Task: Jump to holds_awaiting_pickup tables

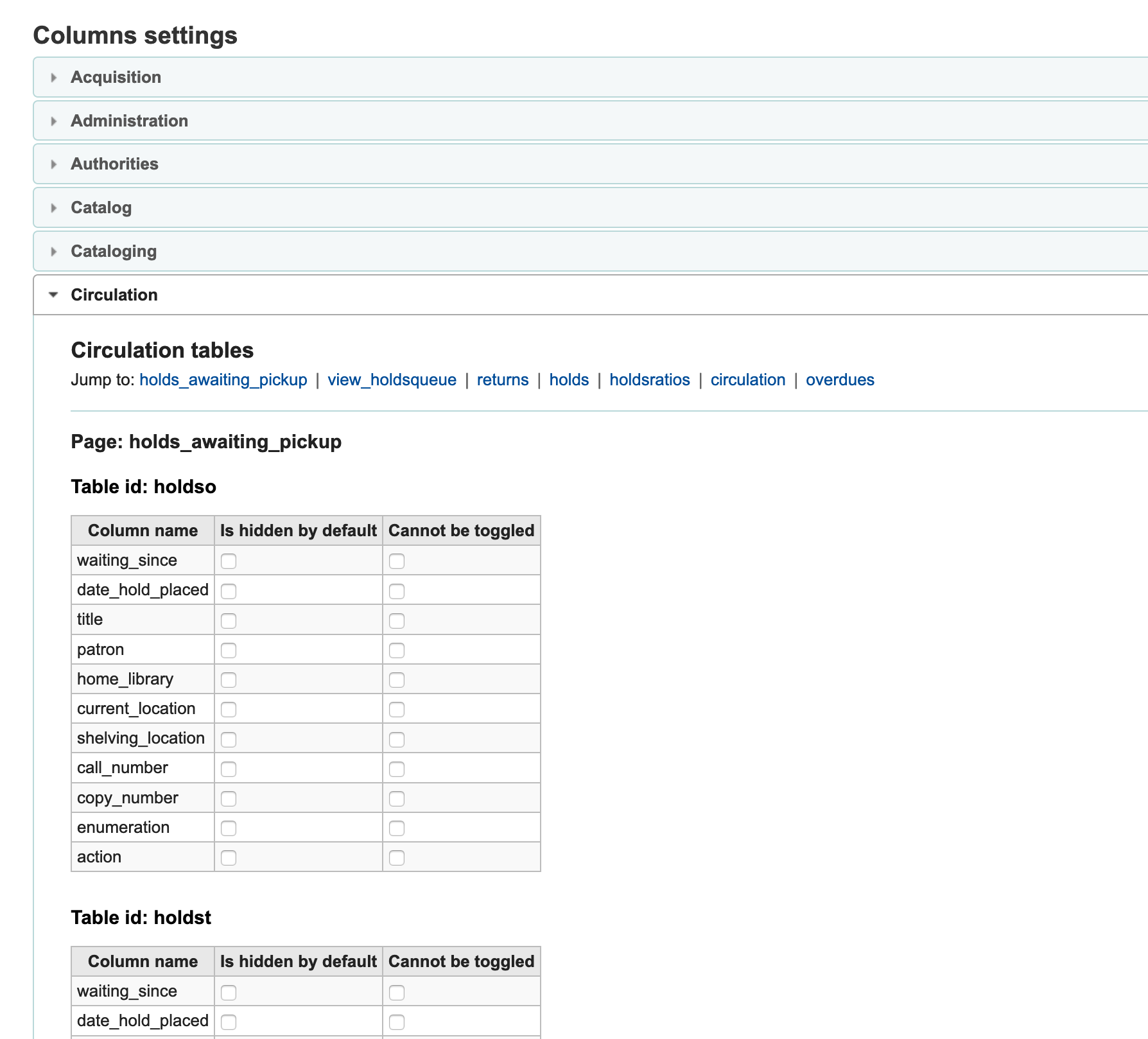Action: tap(223, 380)
